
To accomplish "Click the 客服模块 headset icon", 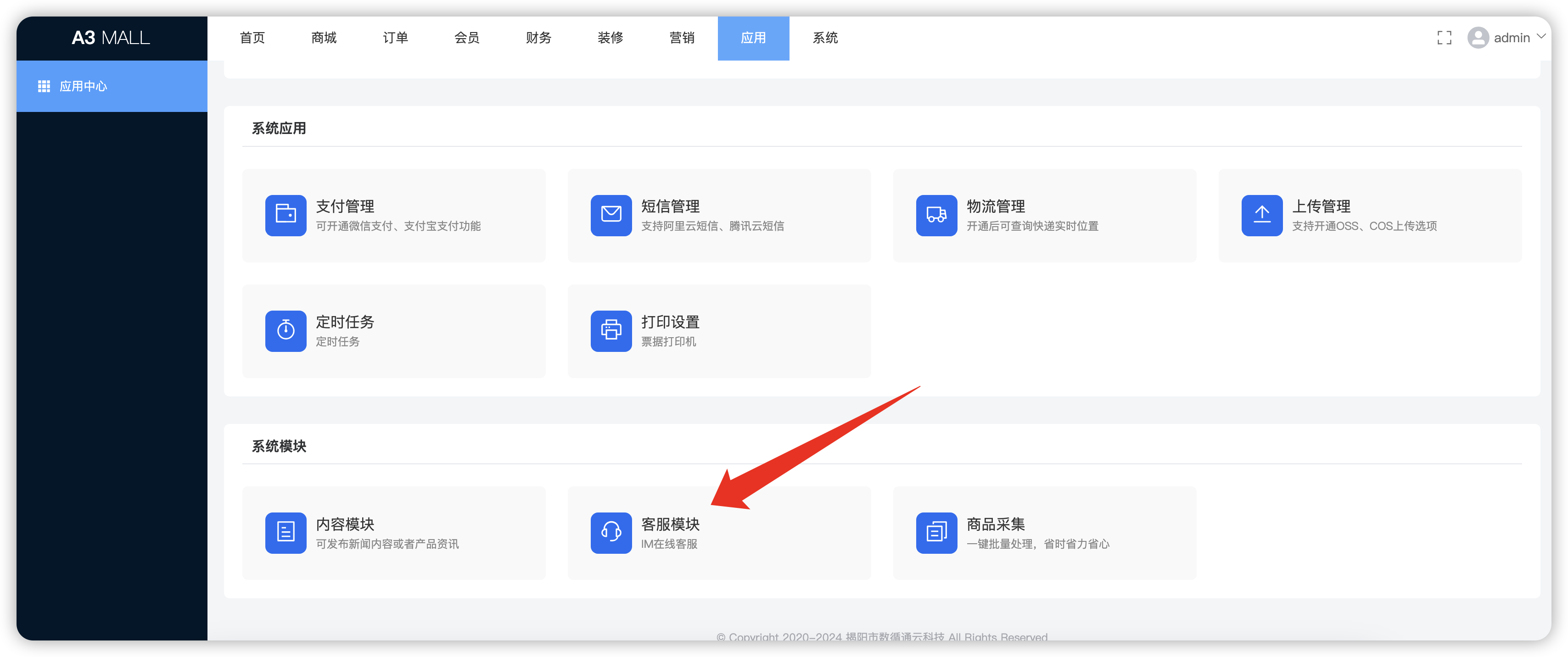I will click(611, 533).
